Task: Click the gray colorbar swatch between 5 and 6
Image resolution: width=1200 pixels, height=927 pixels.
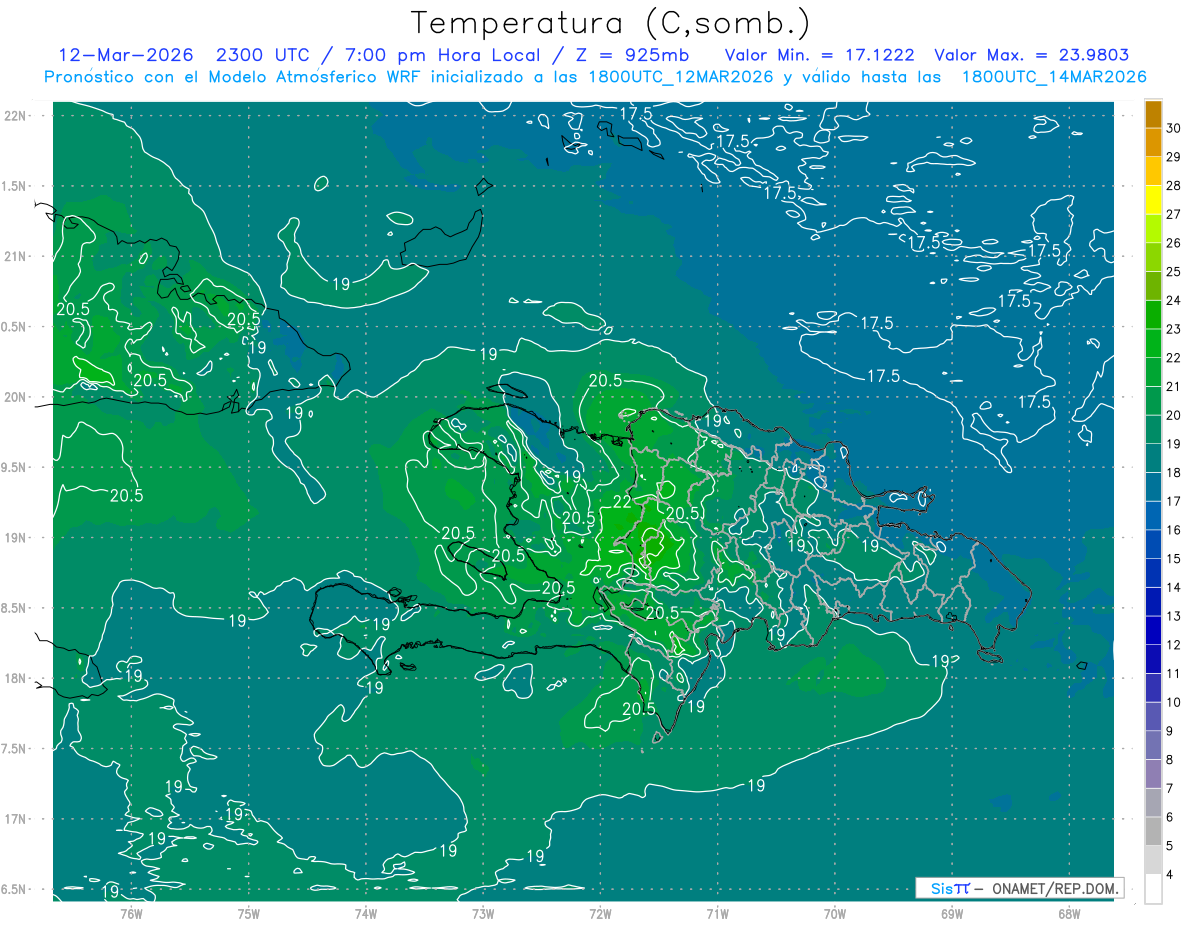Action: (1153, 831)
